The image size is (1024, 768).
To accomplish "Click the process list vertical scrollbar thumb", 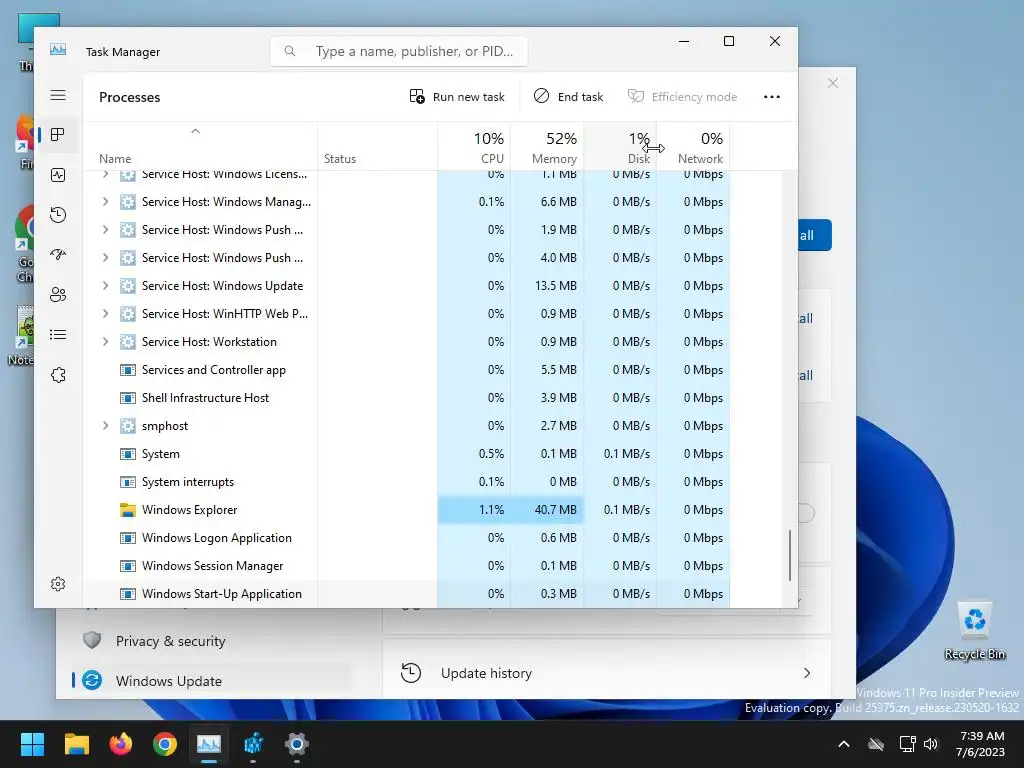I will [x=790, y=555].
